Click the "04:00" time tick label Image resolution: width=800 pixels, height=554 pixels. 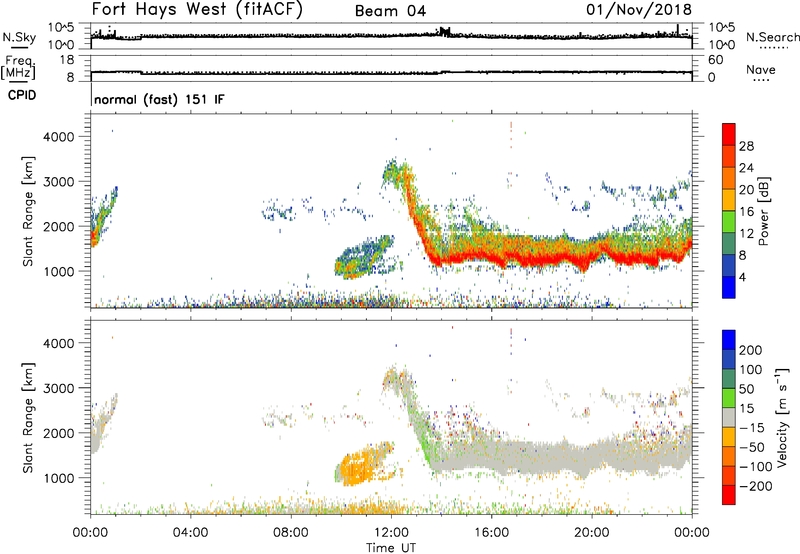(190, 533)
